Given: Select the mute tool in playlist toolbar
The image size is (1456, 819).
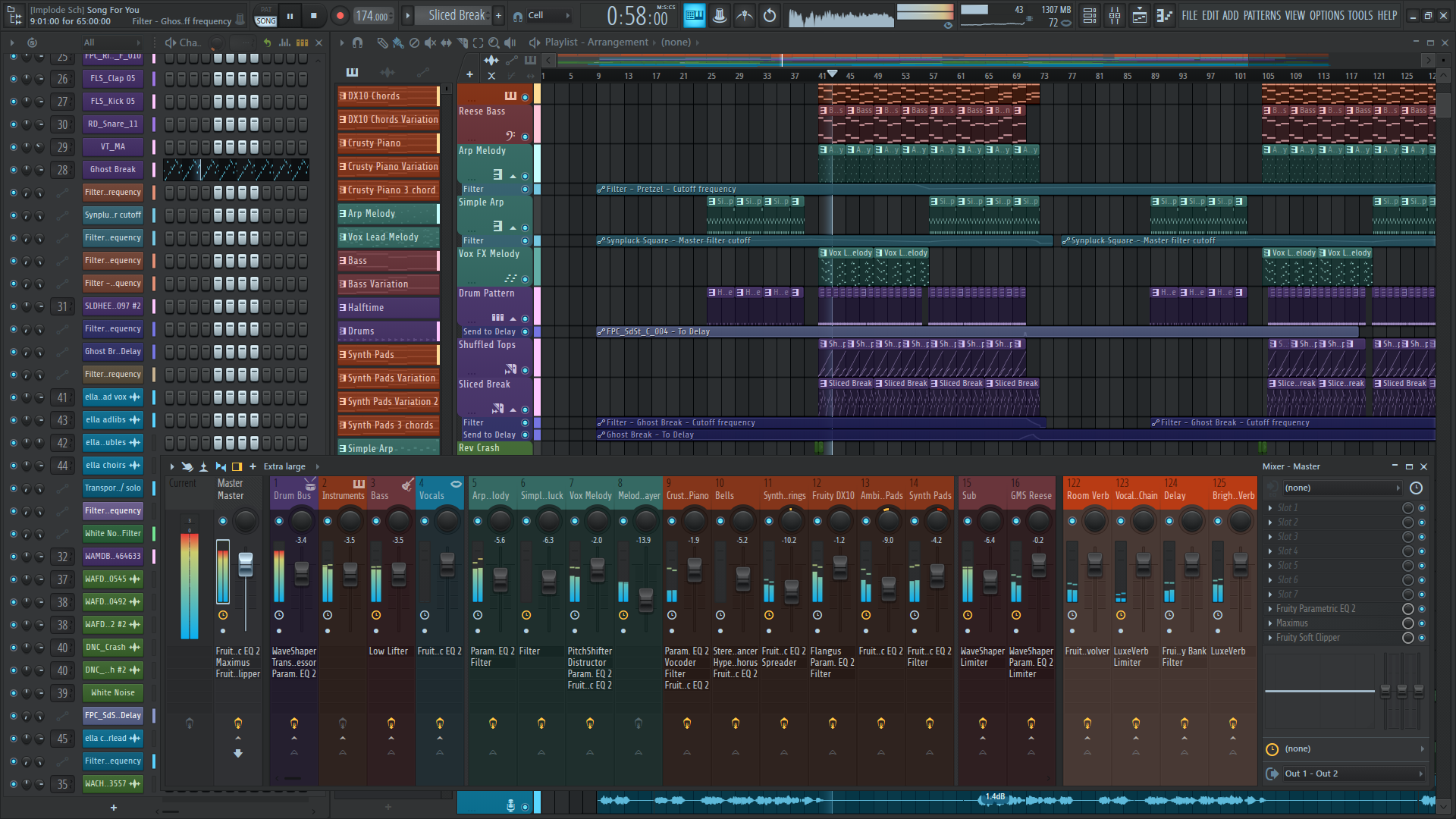Looking at the screenshot, I should [430, 42].
